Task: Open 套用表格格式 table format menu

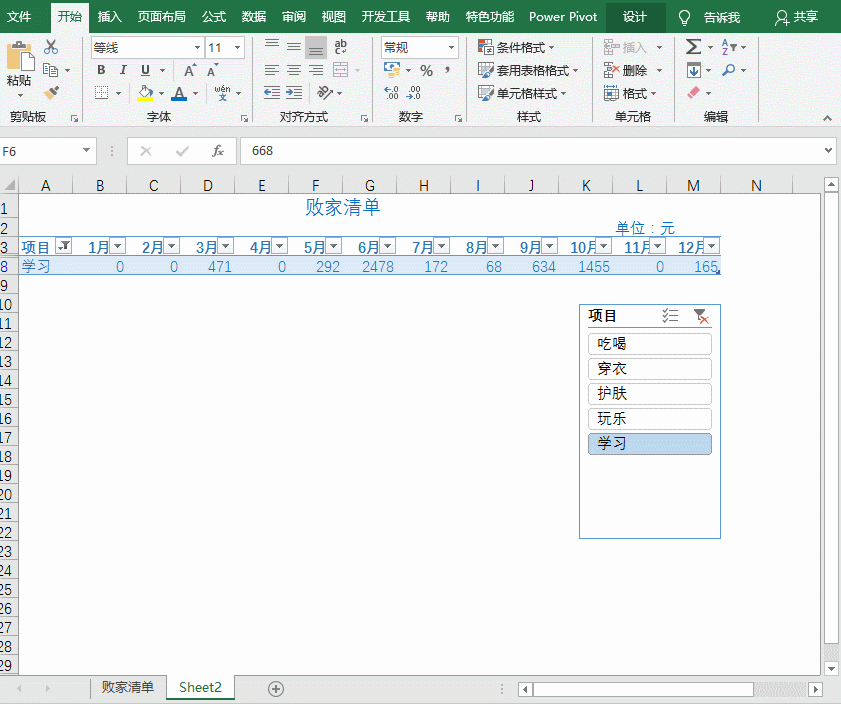Action: click(528, 70)
